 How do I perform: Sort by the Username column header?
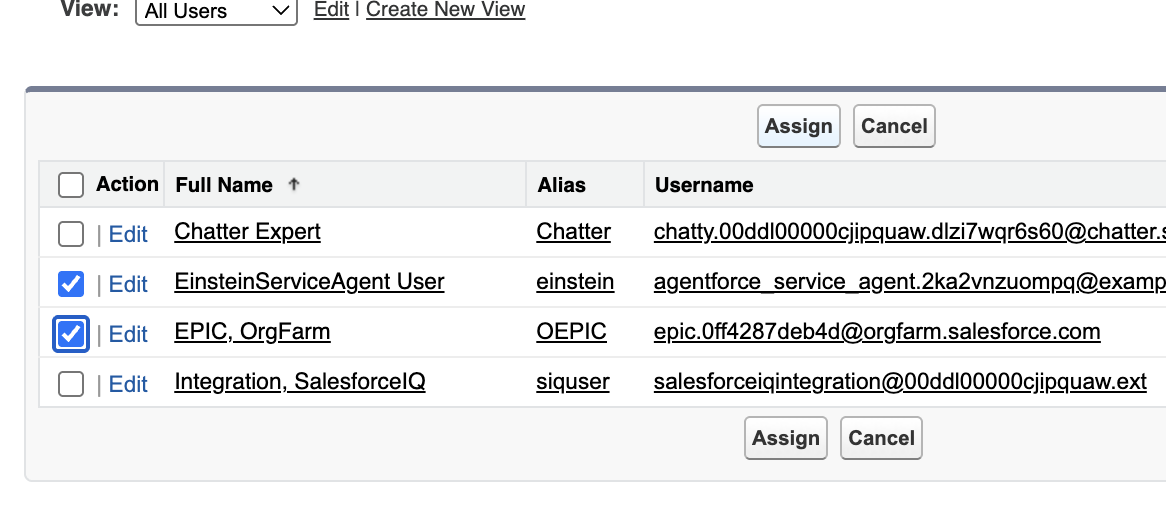pyautogui.click(x=704, y=185)
